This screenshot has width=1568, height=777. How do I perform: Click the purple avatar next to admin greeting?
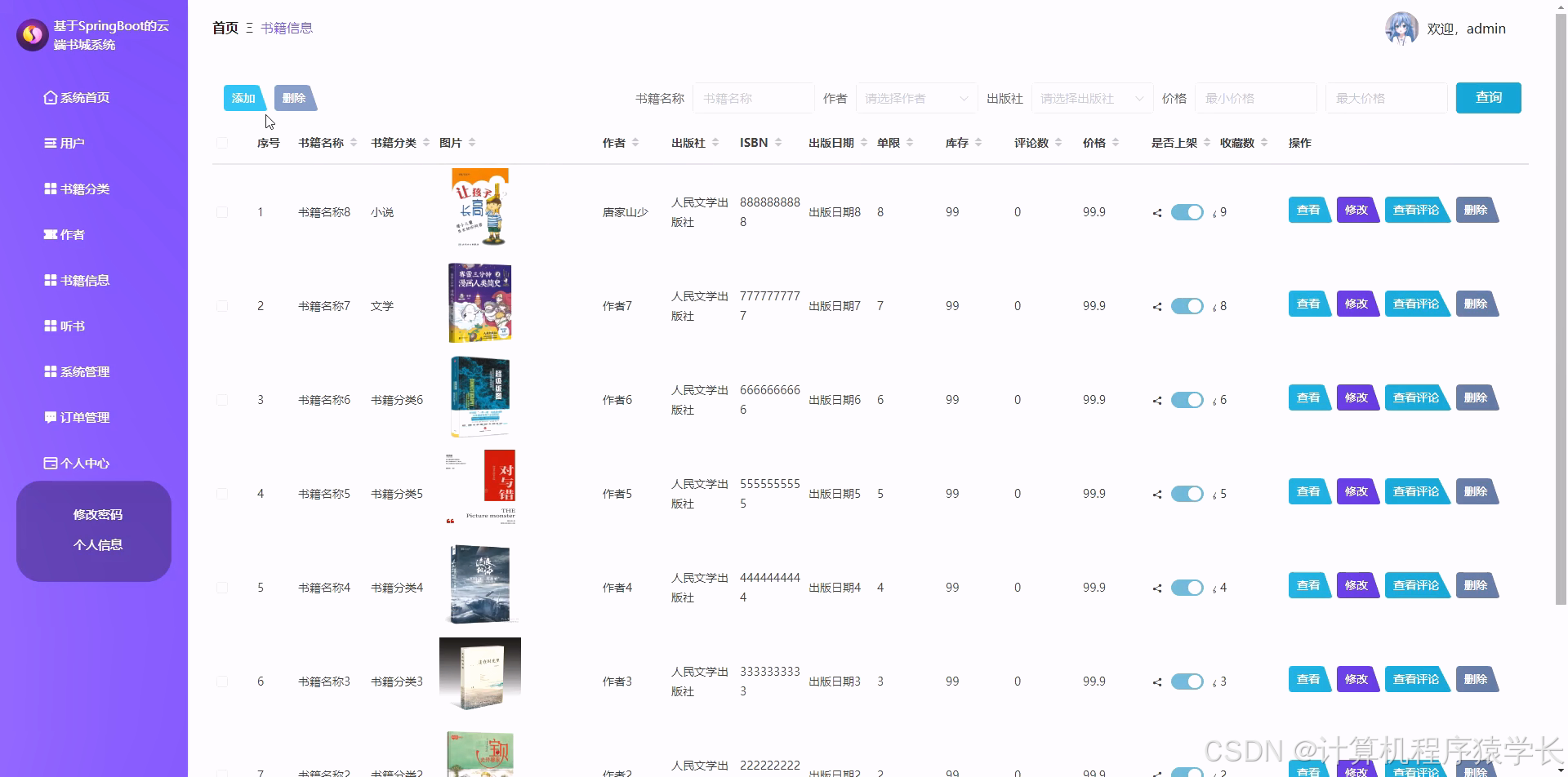click(1402, 28)
